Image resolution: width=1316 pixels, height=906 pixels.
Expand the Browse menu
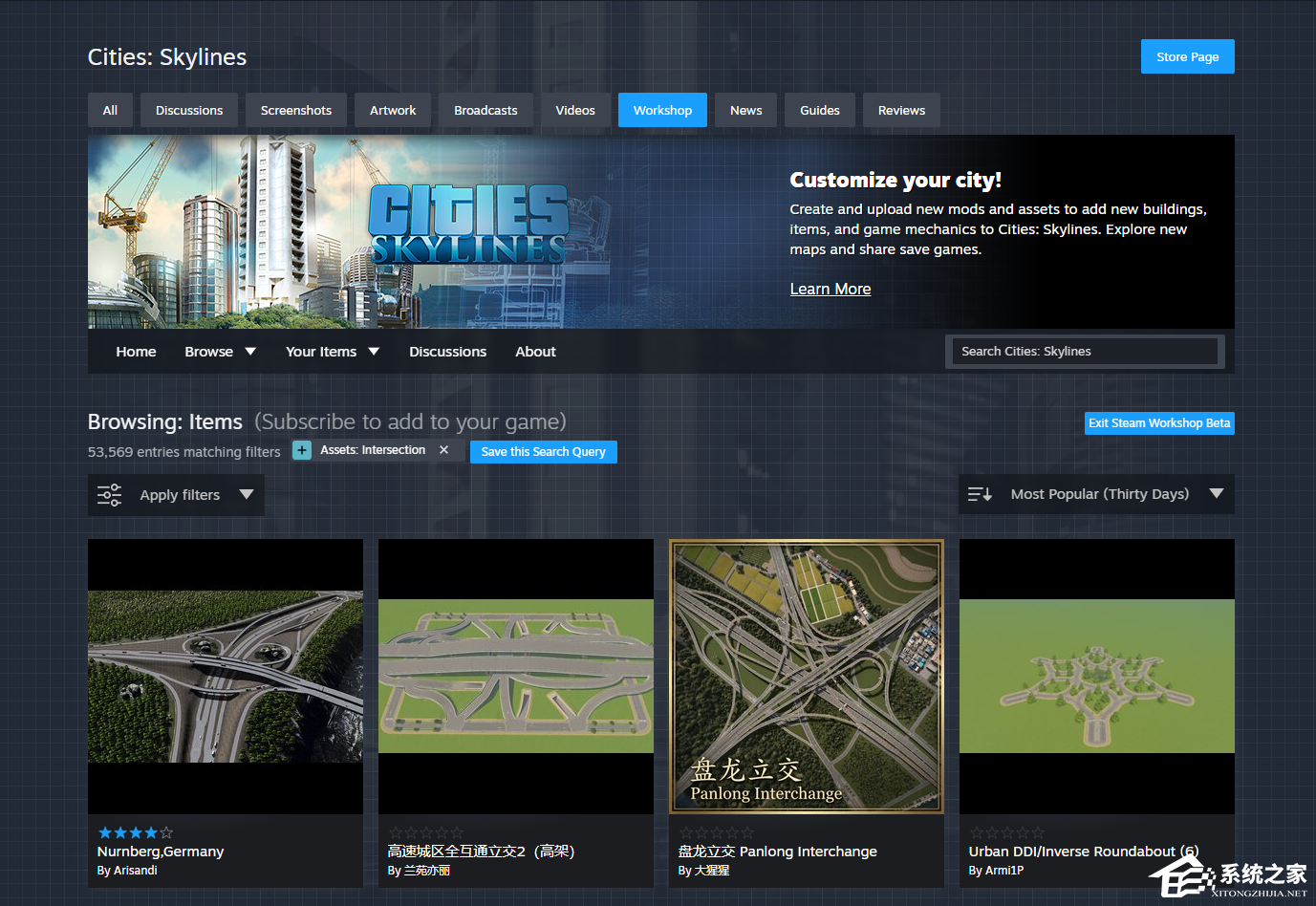pyautogui.click(x=221, y=352)
